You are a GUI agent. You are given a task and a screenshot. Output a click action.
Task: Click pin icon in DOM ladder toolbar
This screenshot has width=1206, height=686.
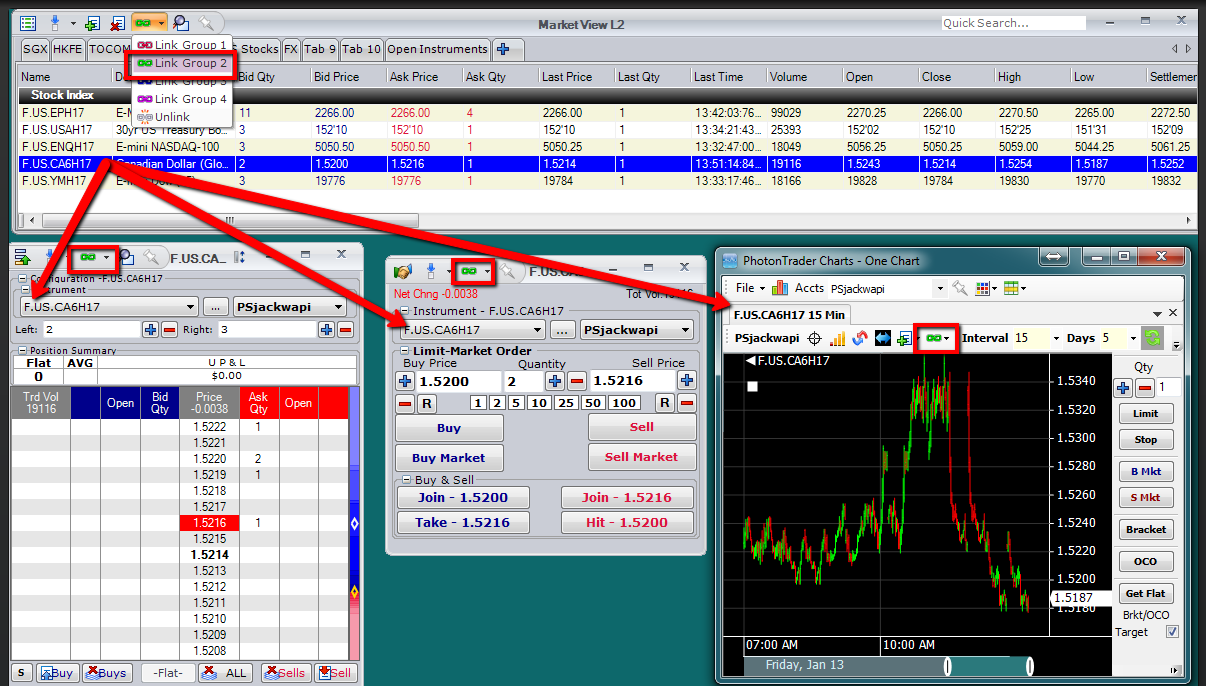click(x=150, y=257)
